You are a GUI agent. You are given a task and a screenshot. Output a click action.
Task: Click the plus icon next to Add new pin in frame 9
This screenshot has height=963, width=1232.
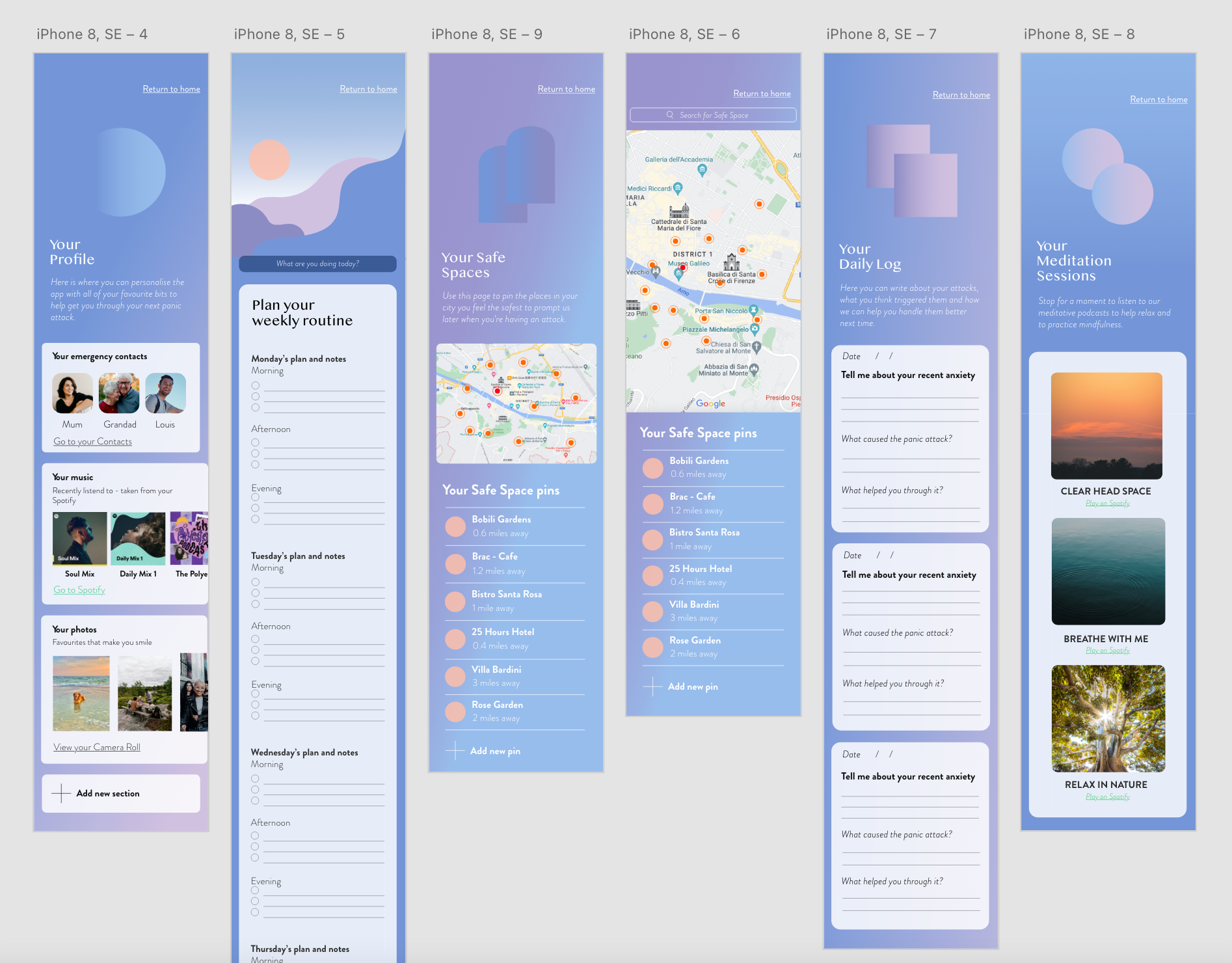click(x=455, y=751)
